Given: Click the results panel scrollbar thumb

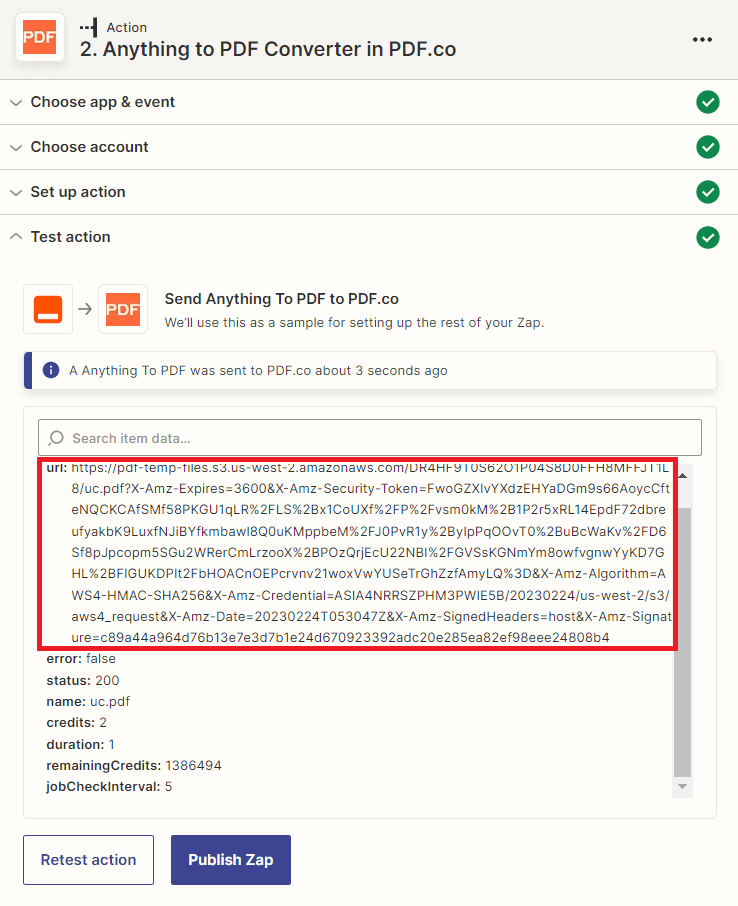Looking at the screenshot, I should pos(683,640).
